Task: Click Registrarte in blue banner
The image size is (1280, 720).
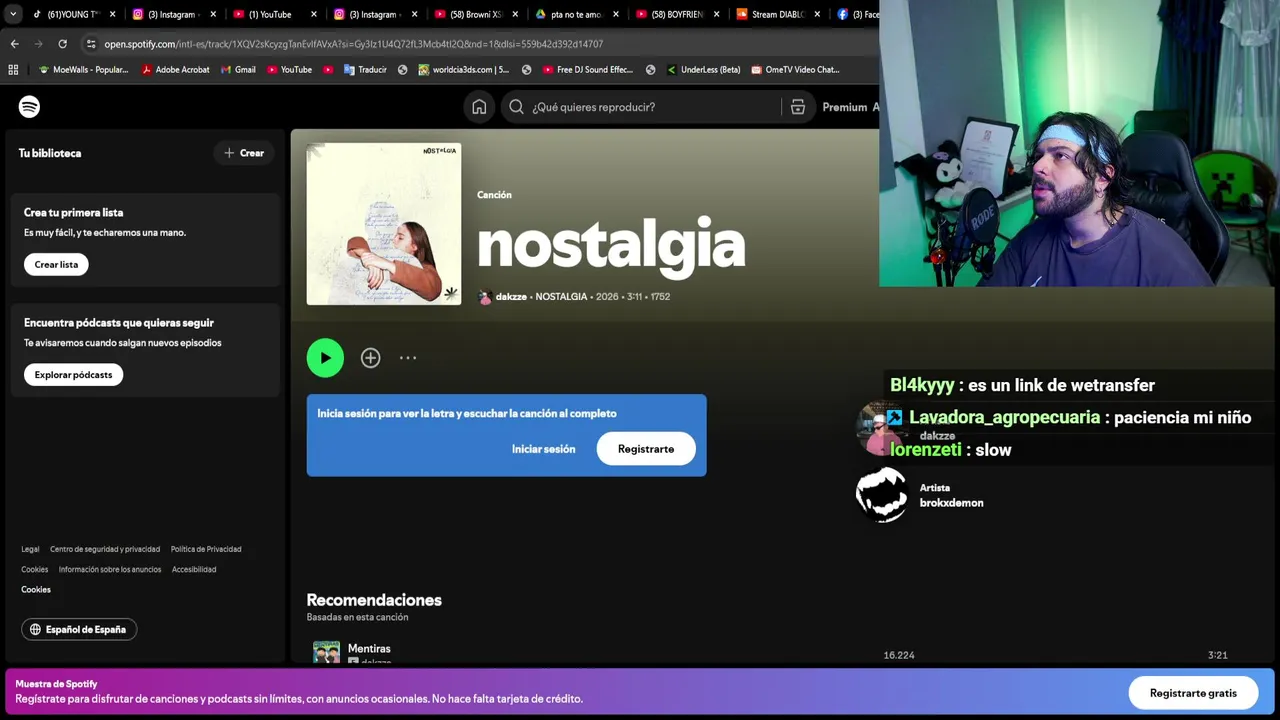Action: 646,449
